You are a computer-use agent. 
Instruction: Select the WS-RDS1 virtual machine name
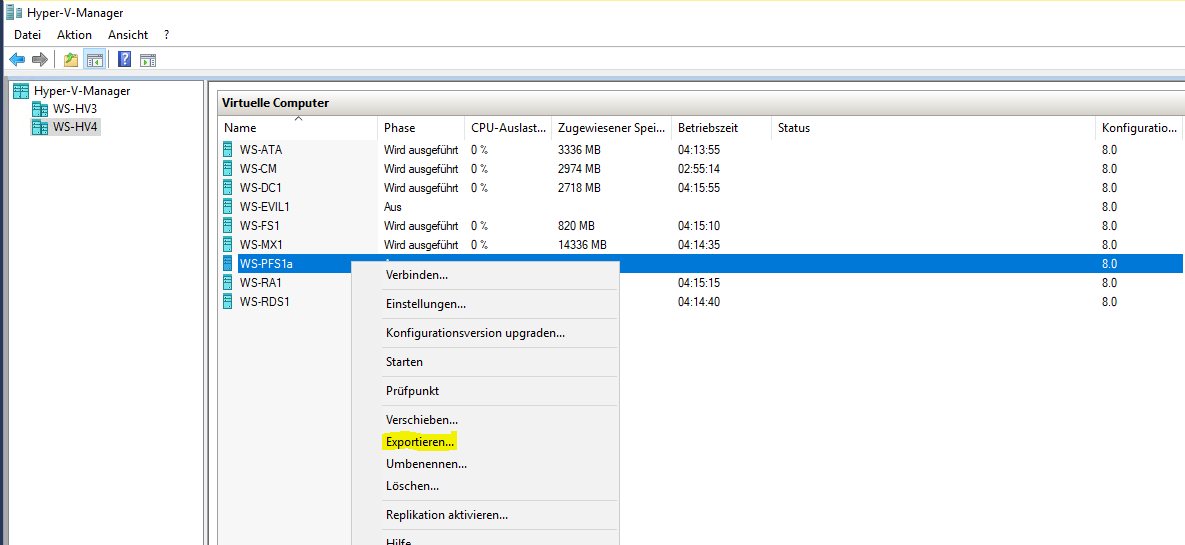(x=265, y=301)
